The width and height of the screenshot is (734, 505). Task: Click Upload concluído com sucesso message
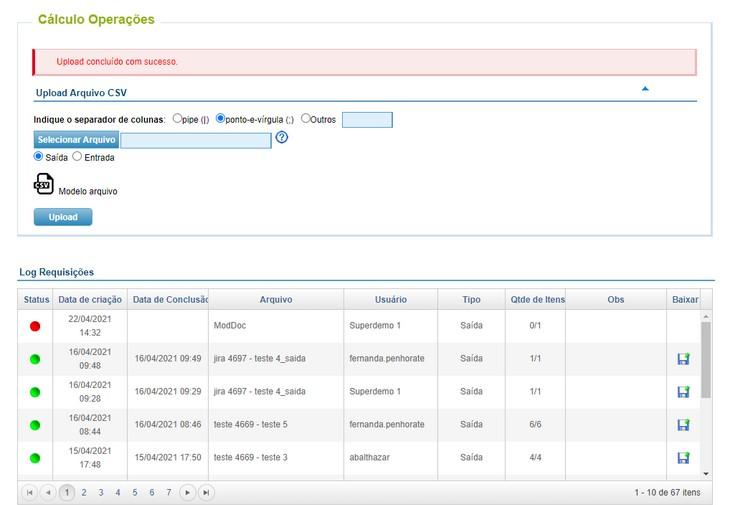117,62
